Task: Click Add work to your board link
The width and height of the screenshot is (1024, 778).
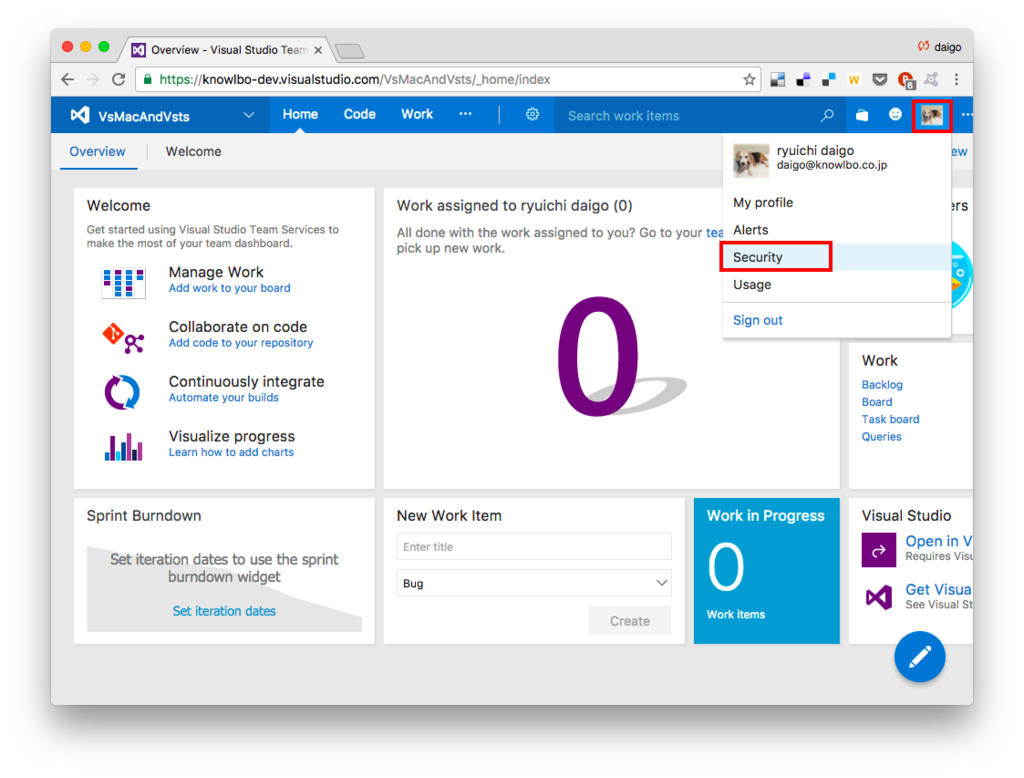Action: click(229, 288)
